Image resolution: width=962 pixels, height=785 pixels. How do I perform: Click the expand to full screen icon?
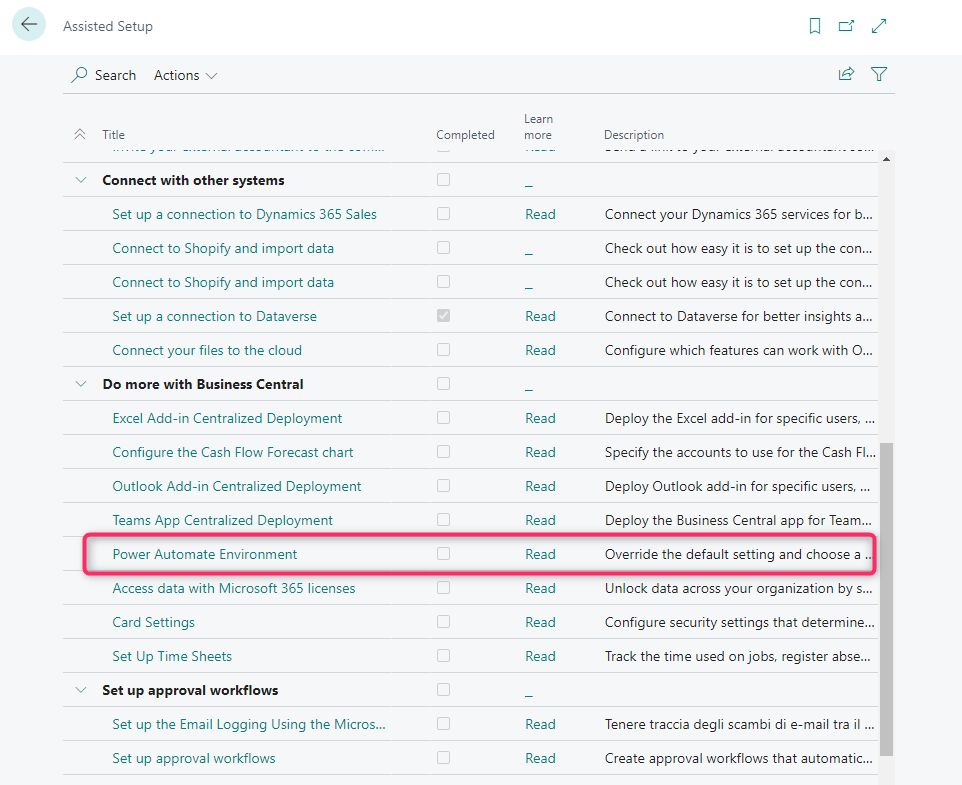[879, 26]
